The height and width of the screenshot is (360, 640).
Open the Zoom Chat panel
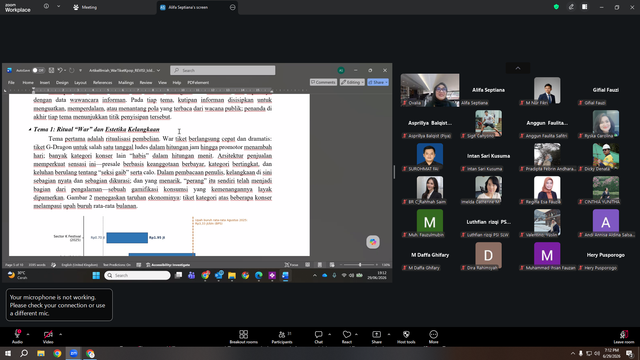pos(318,337)
